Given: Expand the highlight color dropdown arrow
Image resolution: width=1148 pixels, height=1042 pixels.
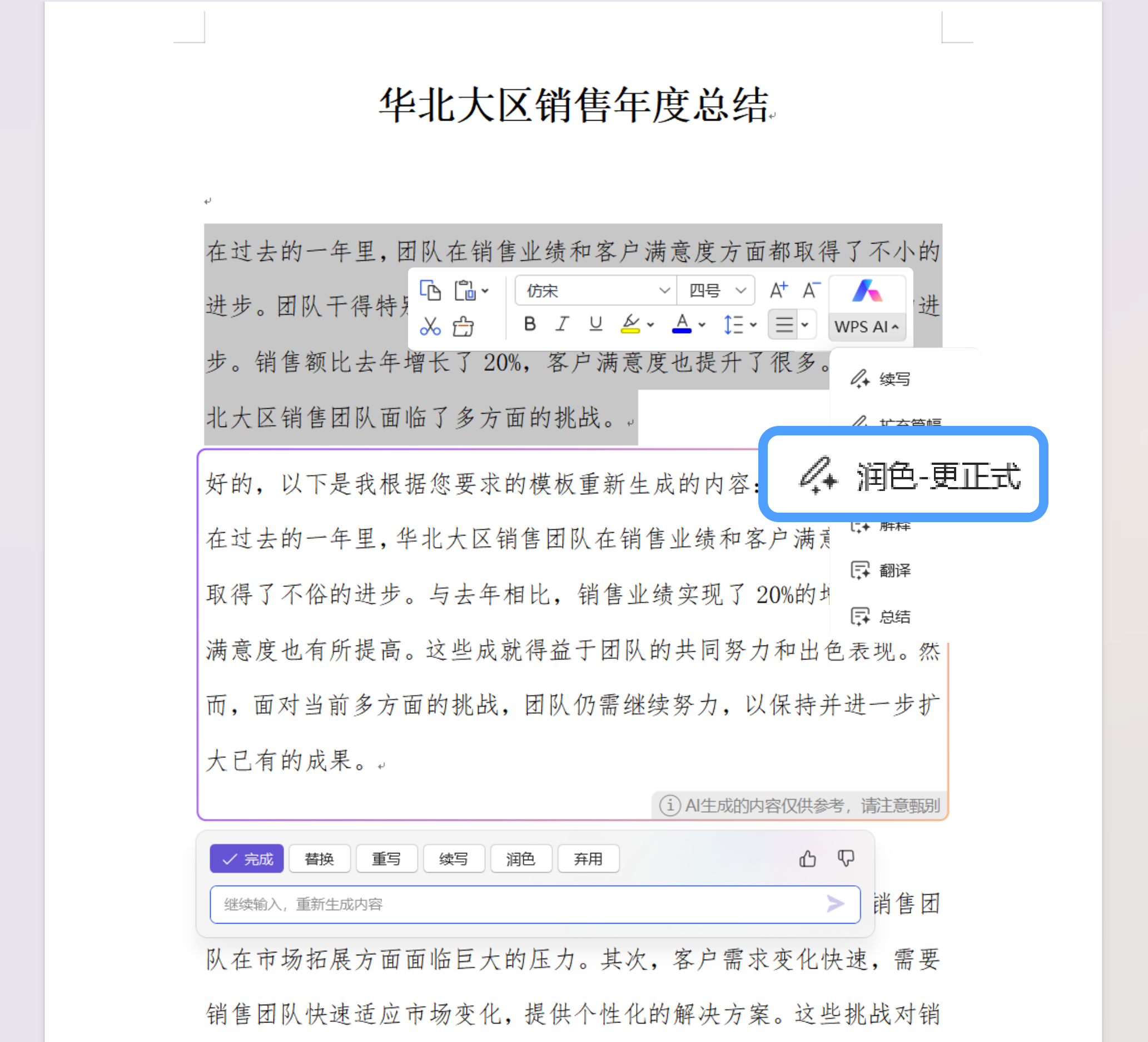Looking at the screenshot, I should tap(650, 325).
